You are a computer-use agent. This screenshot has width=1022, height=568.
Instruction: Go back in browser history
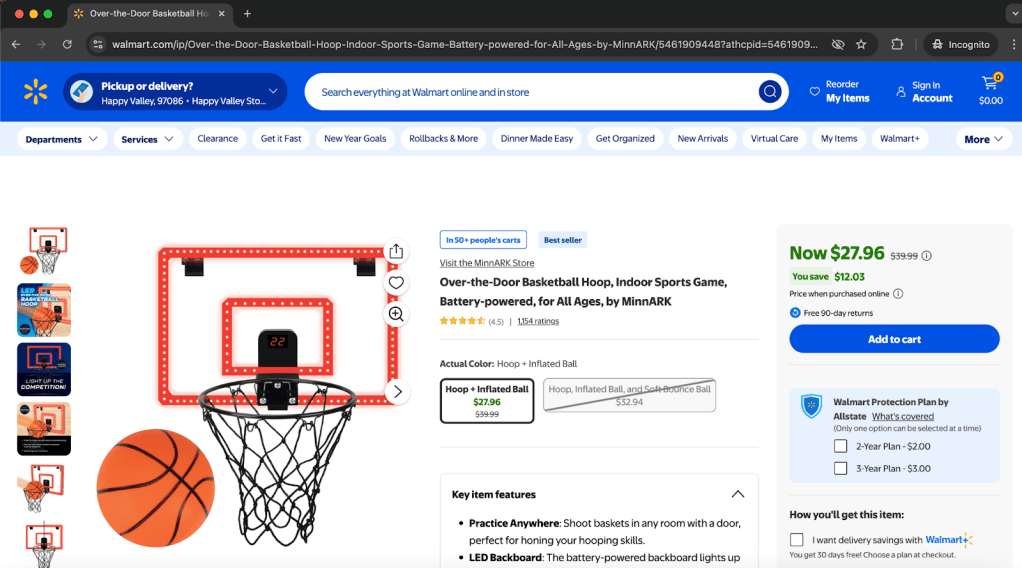(x=16, y=44)
